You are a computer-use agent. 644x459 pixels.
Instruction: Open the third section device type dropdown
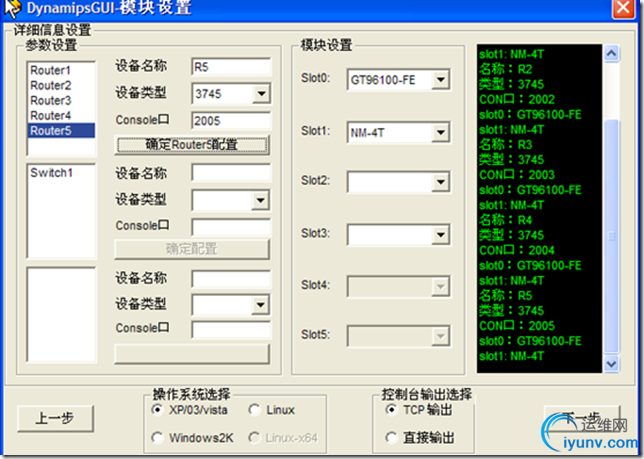tap(261, 305)
